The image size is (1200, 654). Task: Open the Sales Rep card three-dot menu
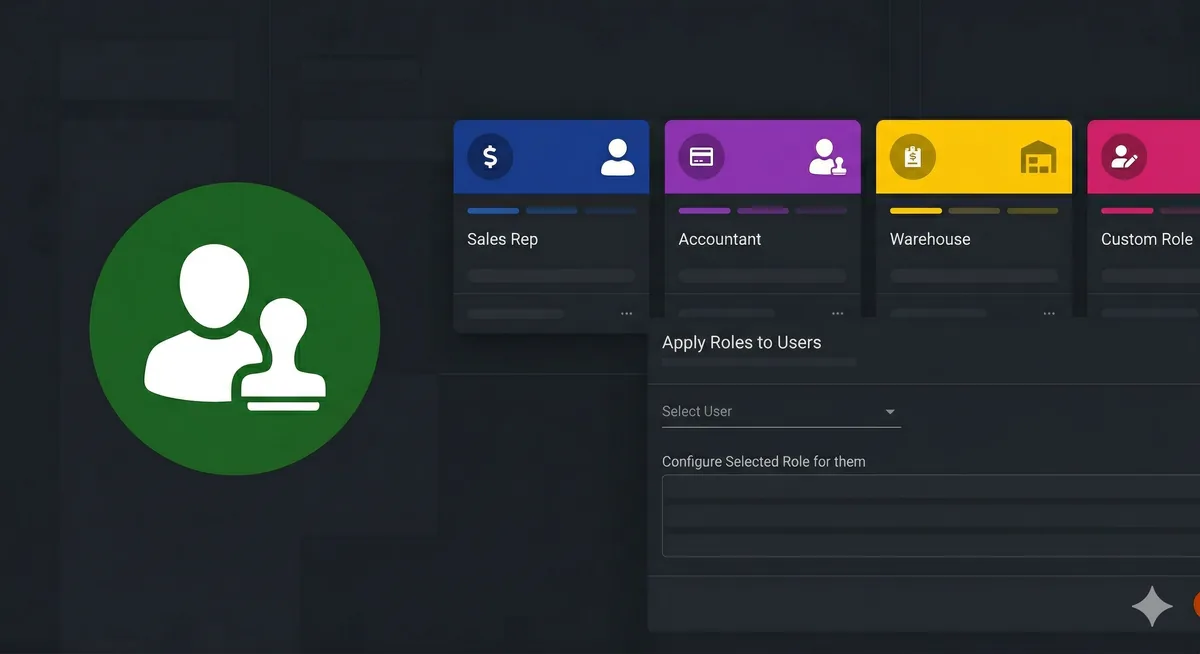pos(626,313)
